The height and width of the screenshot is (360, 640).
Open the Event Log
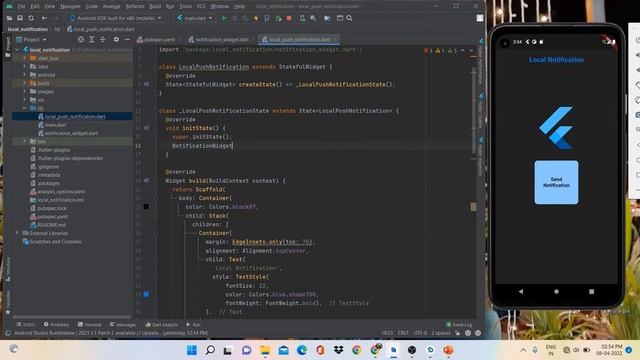pyautogui.click(x=459, y=324)
